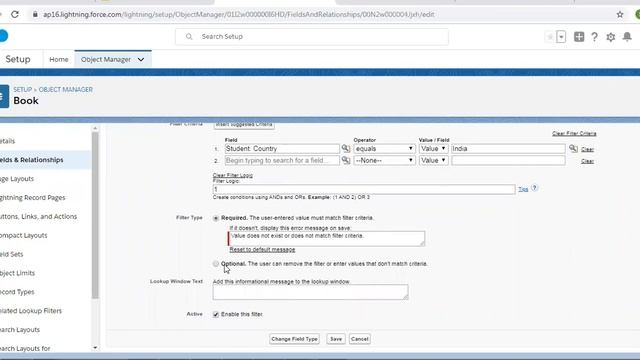Open the notifications bell
The height and width of the screenshot is (360, 640).
coord(627,37)
